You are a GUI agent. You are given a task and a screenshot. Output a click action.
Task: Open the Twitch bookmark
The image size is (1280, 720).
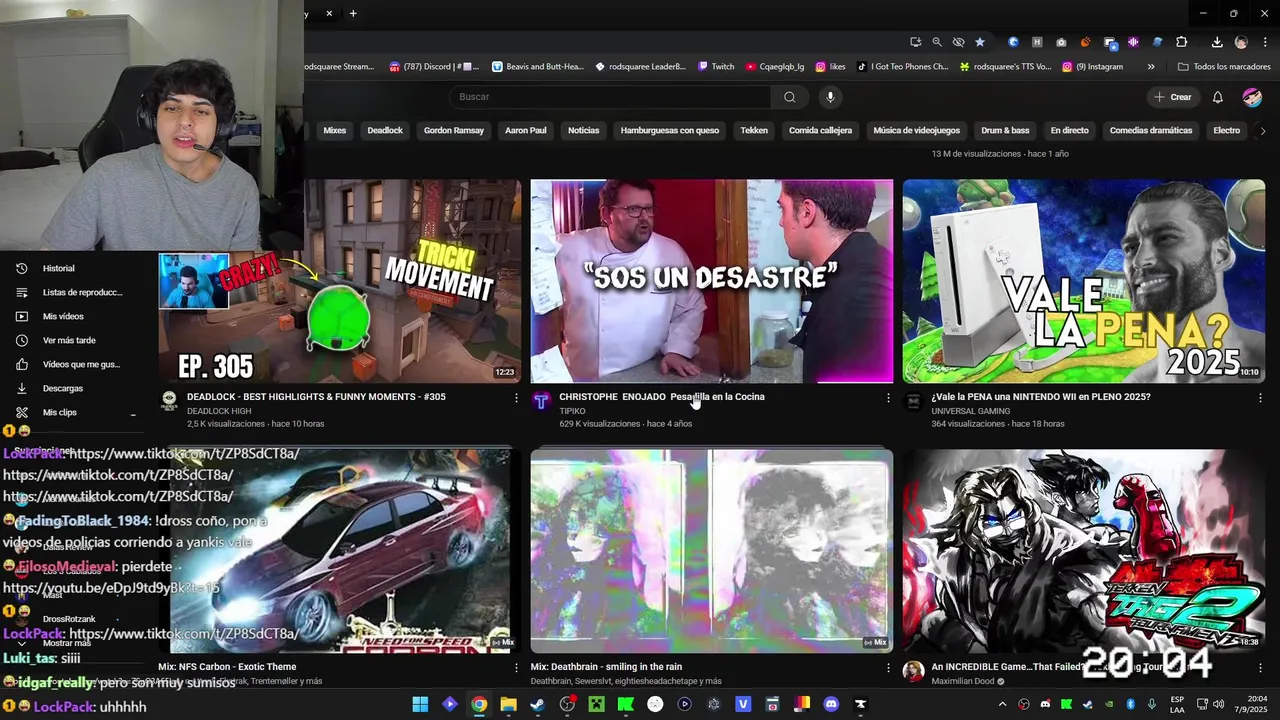716,67
